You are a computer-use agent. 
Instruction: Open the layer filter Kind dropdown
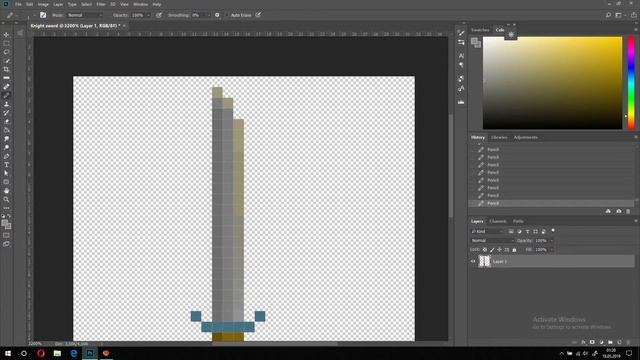(487, 231)
